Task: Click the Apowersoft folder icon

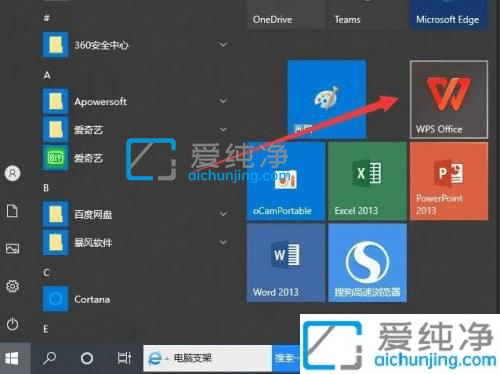Action: point(56,101)
